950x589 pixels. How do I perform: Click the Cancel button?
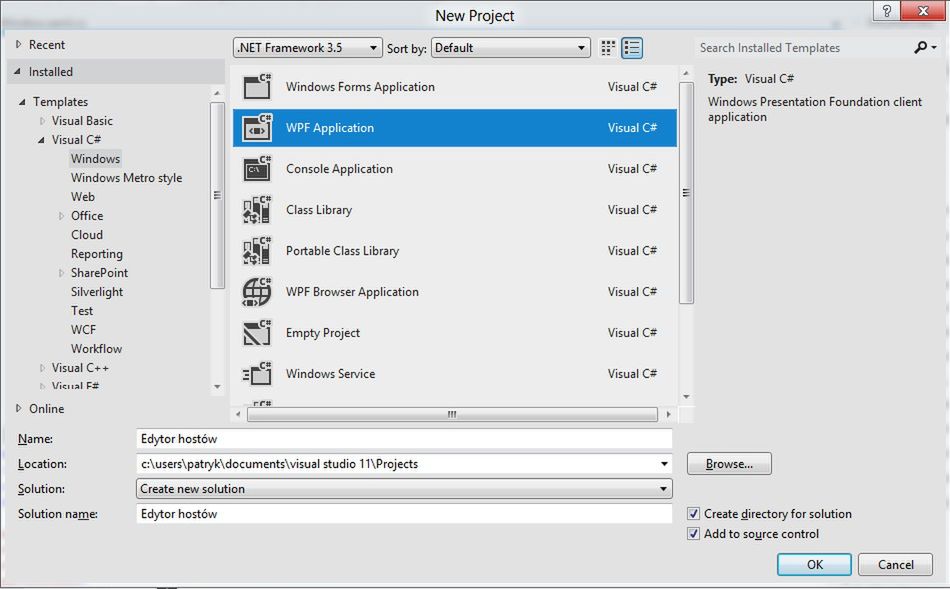pyautogui.click(x=895, y=564)
